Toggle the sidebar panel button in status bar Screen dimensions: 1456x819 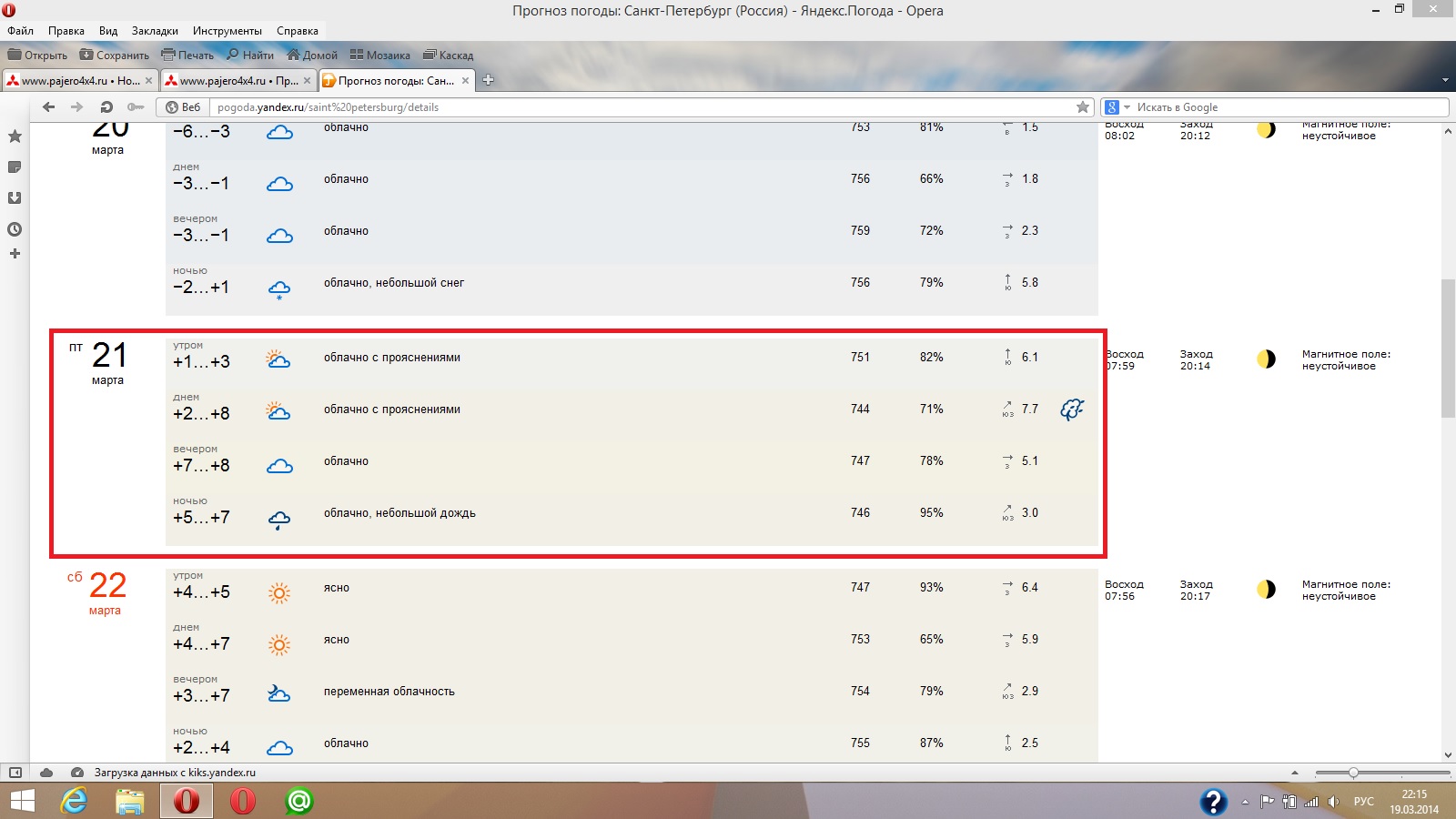[x=15, y=773]
